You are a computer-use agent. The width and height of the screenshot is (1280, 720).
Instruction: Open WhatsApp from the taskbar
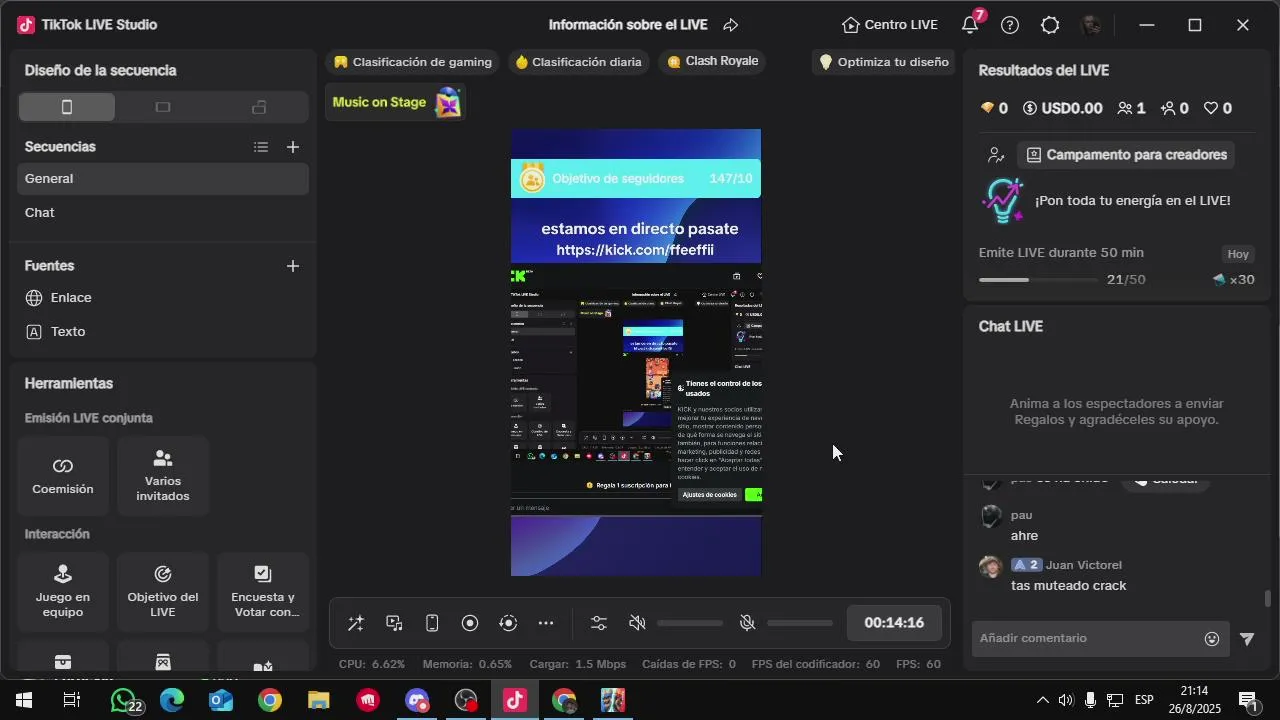124,700
